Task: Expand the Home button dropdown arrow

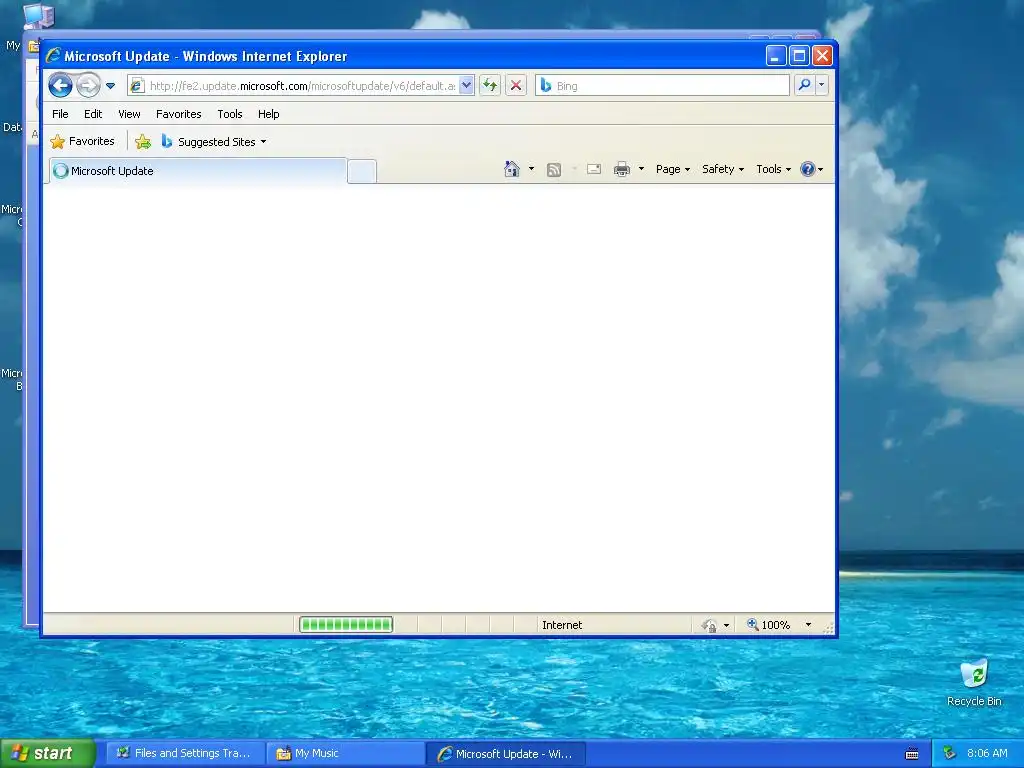Action: tap(531, 169)
